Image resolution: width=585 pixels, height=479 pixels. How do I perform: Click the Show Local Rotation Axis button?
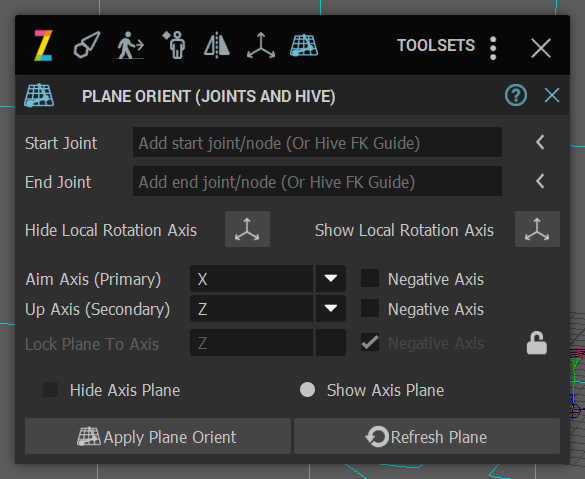coord(537,229)
